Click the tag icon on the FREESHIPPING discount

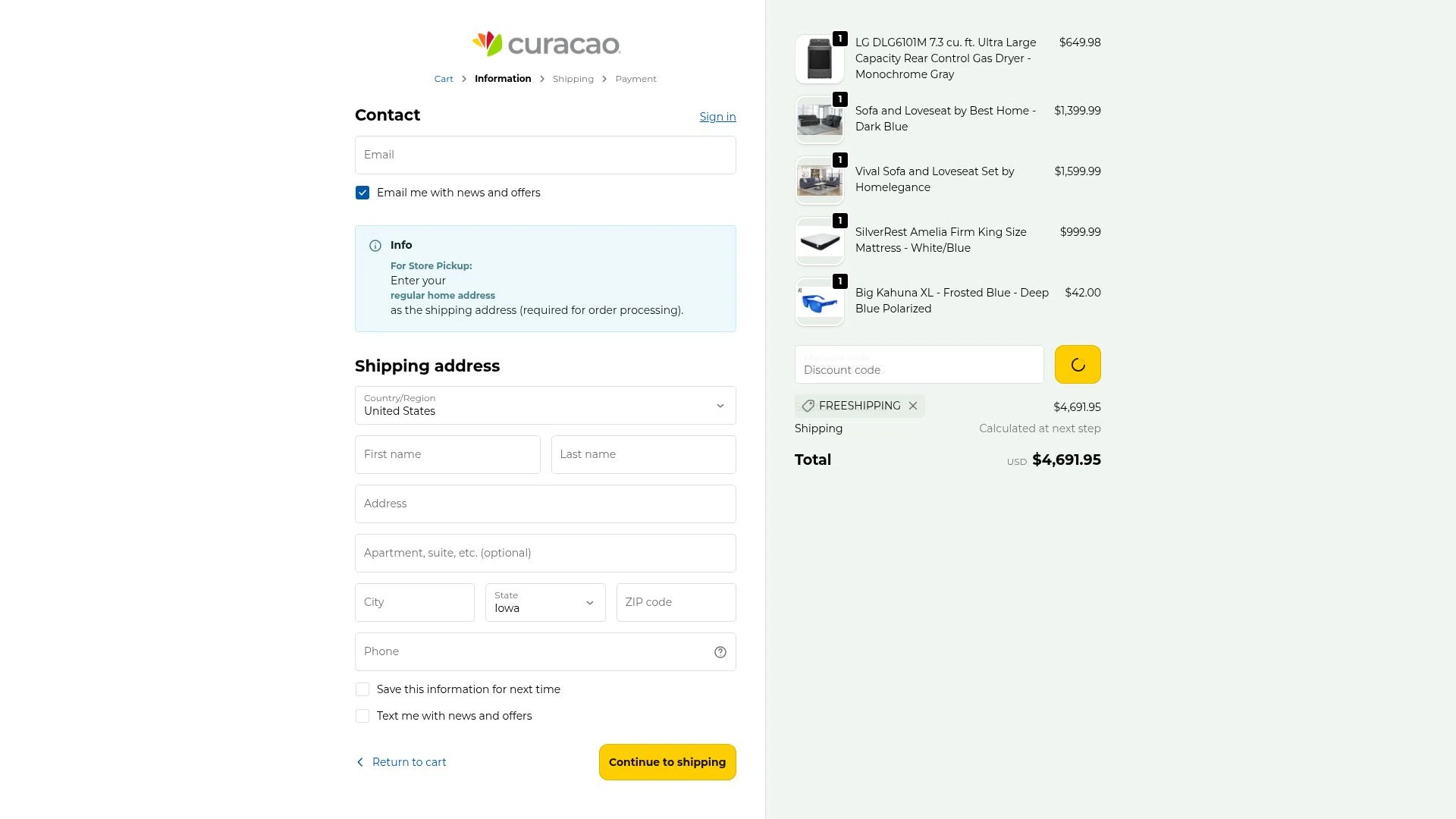[810, 406]
